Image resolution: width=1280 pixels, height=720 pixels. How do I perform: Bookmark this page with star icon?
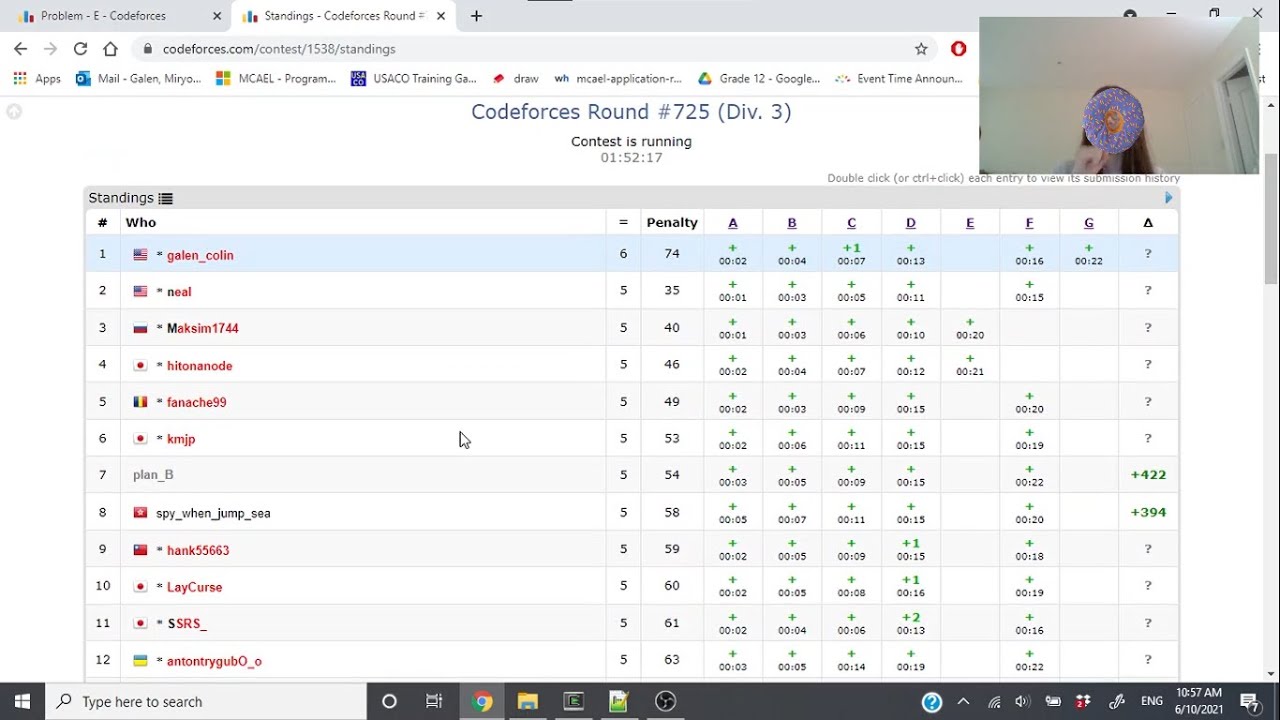click(x=921, y=48)
